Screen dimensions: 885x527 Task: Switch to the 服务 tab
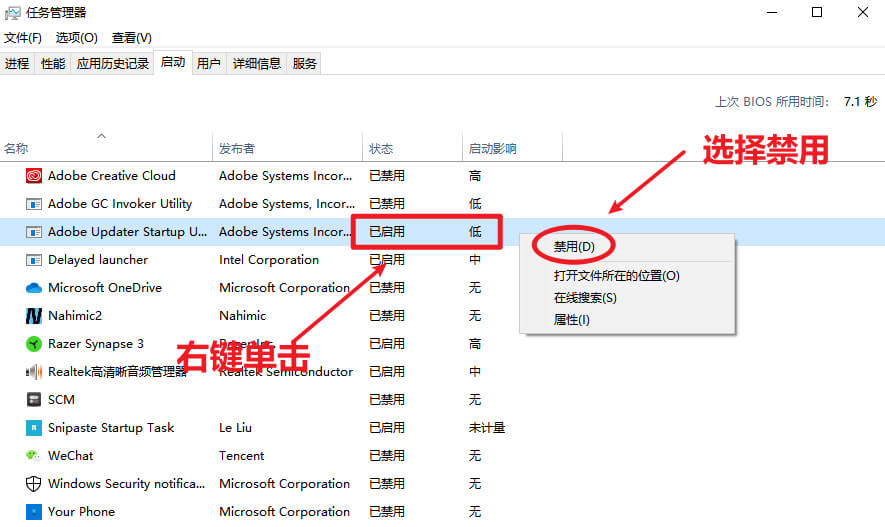305,63
